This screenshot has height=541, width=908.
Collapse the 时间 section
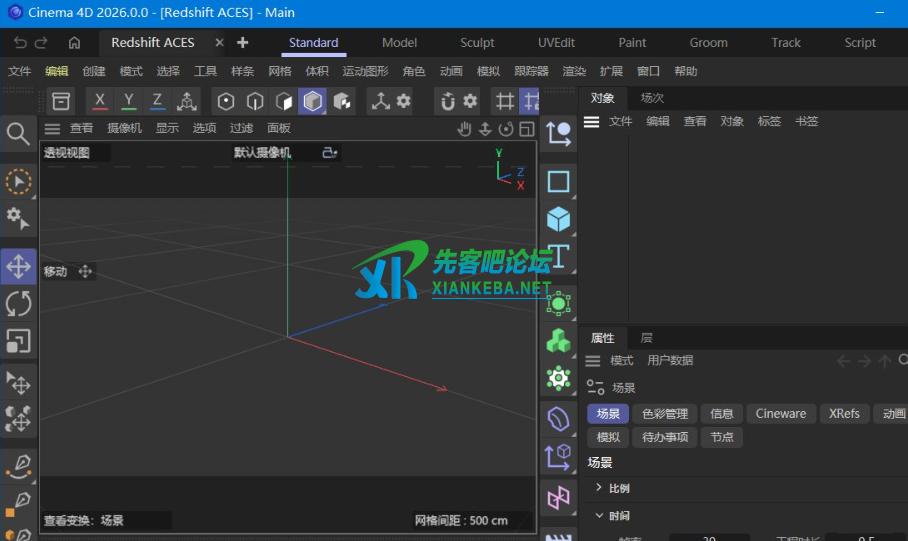(x=599, y=516)
